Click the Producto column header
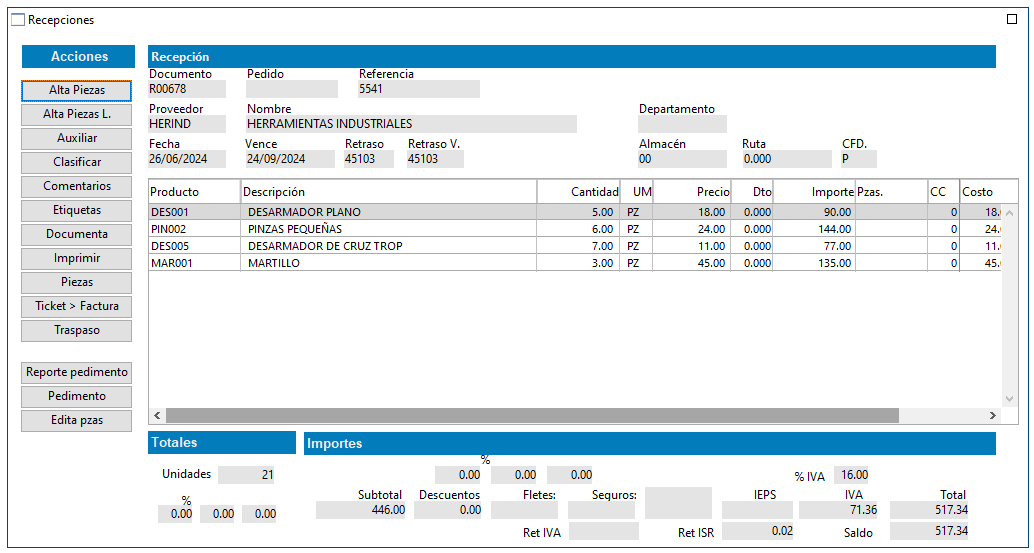This screenshot has width=1034, height=553. [194, 192]
